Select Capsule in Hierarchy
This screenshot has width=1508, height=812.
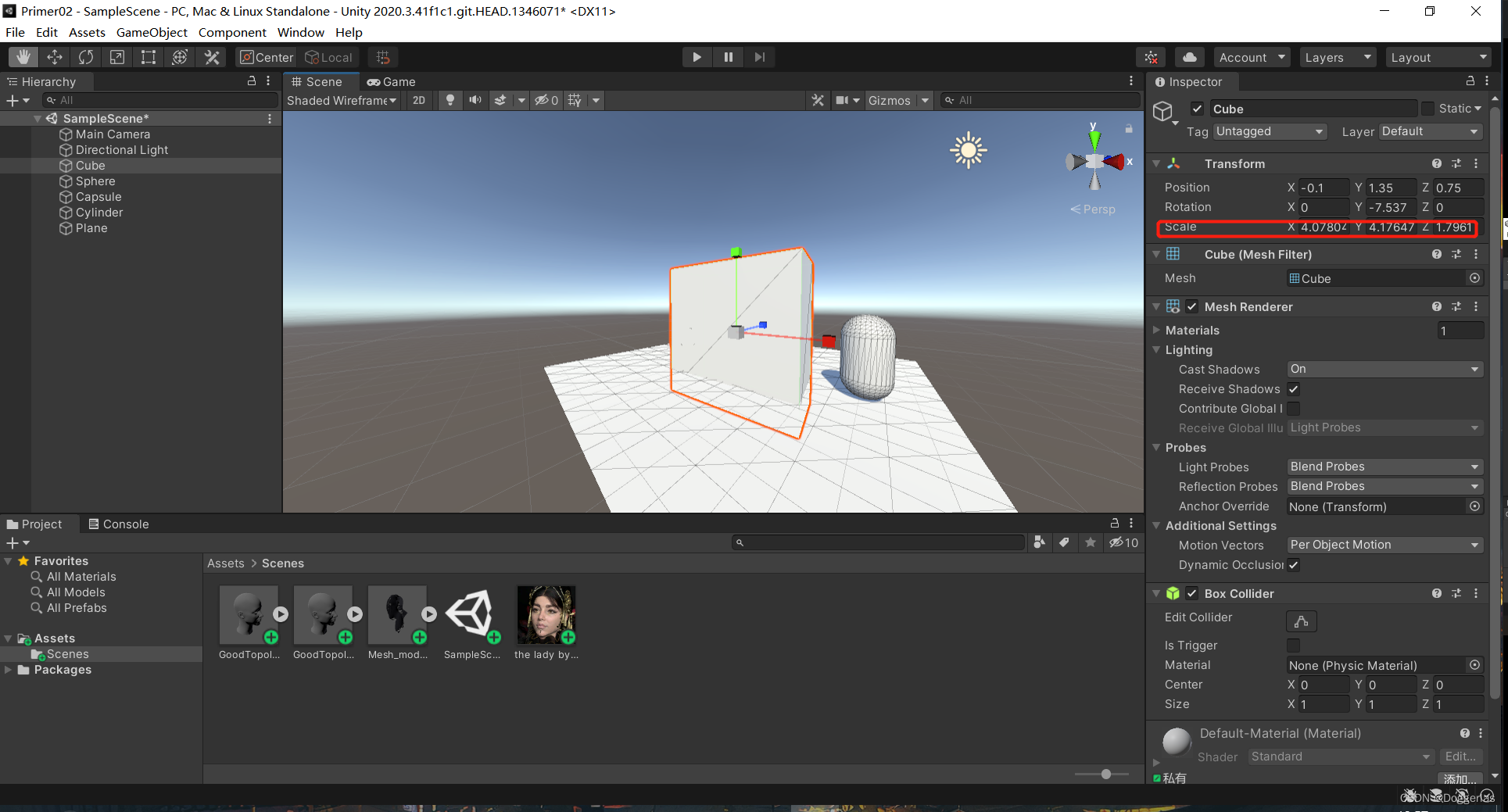[x=99, y=197]
